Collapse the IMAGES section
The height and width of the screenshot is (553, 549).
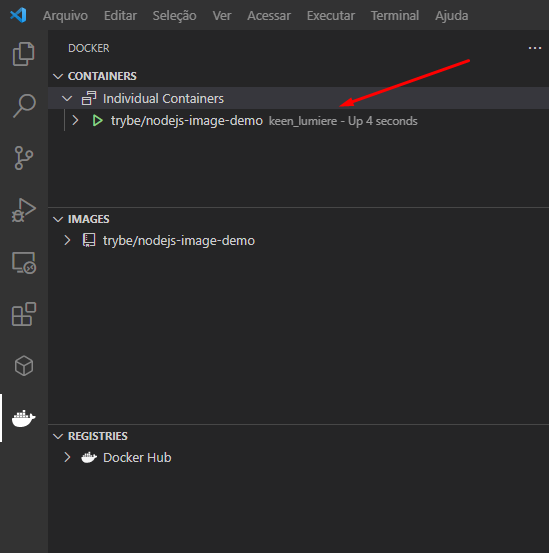tap(58, 219)
